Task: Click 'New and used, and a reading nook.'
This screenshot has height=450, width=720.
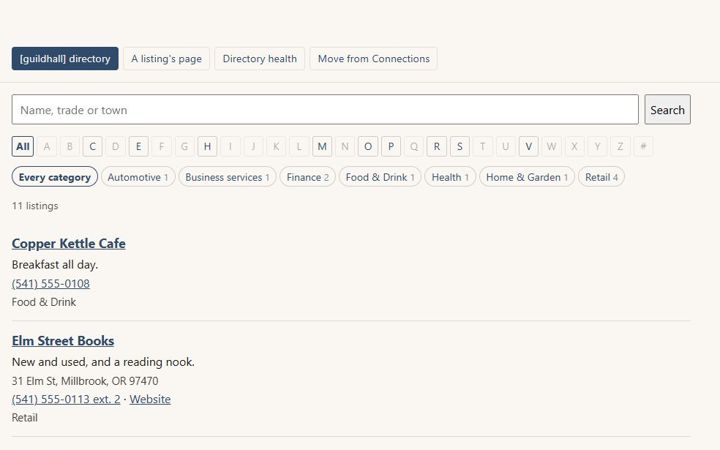Action: point(103,362)
